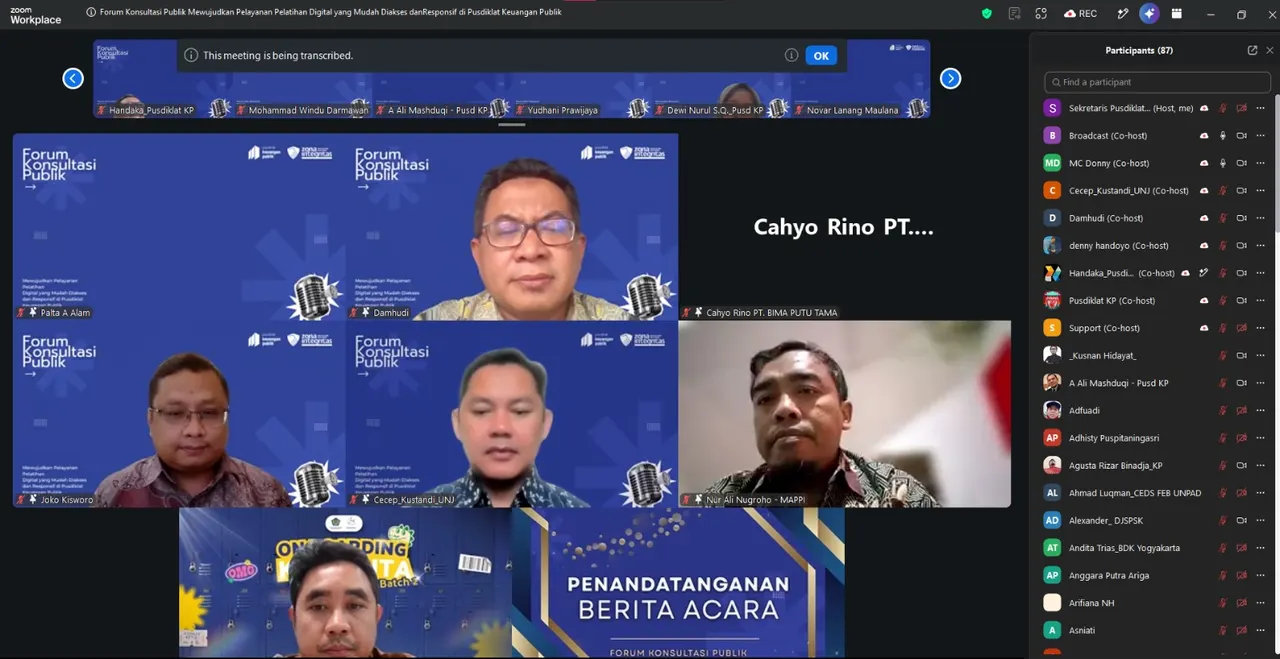Click annotation pen icon on Handaka_Pusdi row
This screenshot has height=659, width=1280.
(x=1204, y=273)
